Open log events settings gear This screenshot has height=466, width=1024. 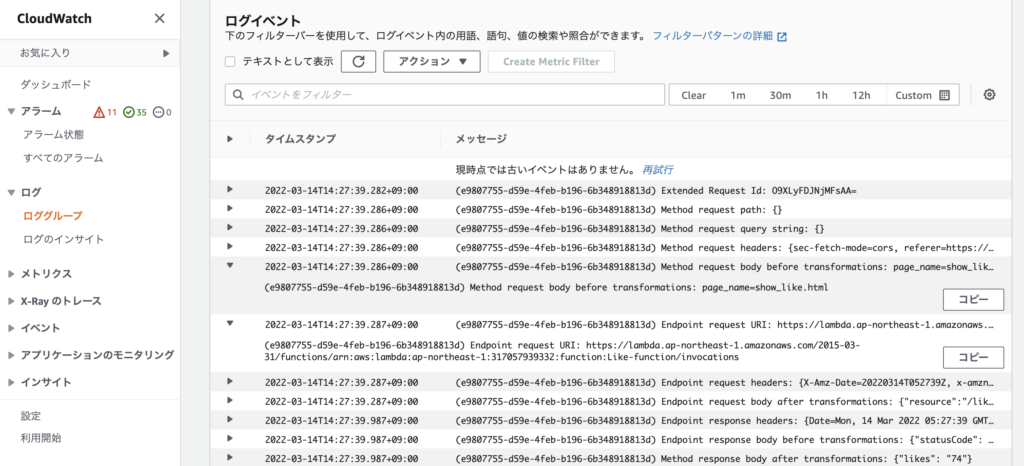point(989,95)
